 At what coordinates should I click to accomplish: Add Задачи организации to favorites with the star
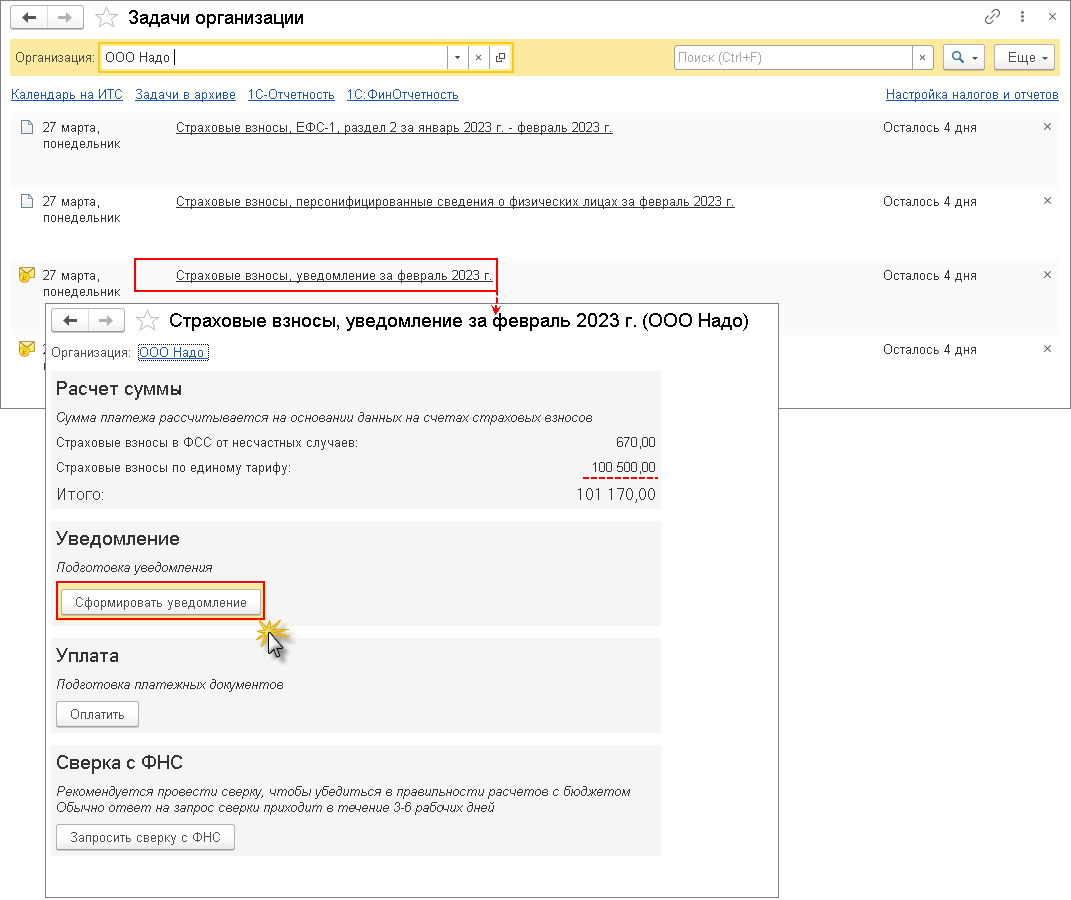point(105,18)
